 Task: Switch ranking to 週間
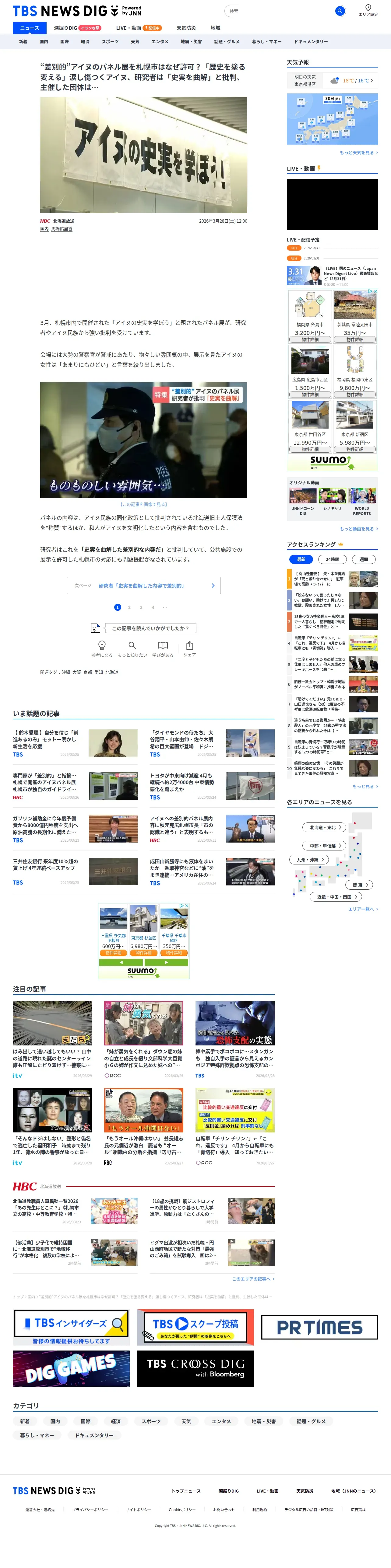364,559
